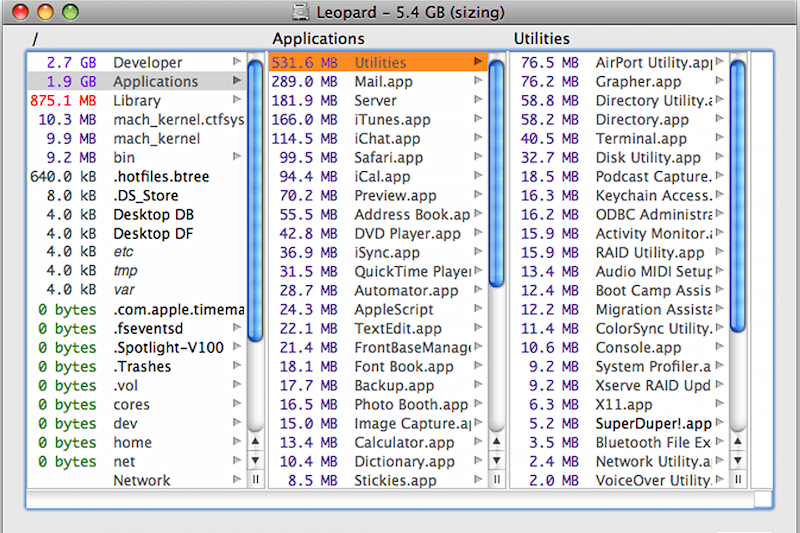The width and height of the screenshot is (800, 533).
Task: Select the home folder
Action: coord(137,442)
